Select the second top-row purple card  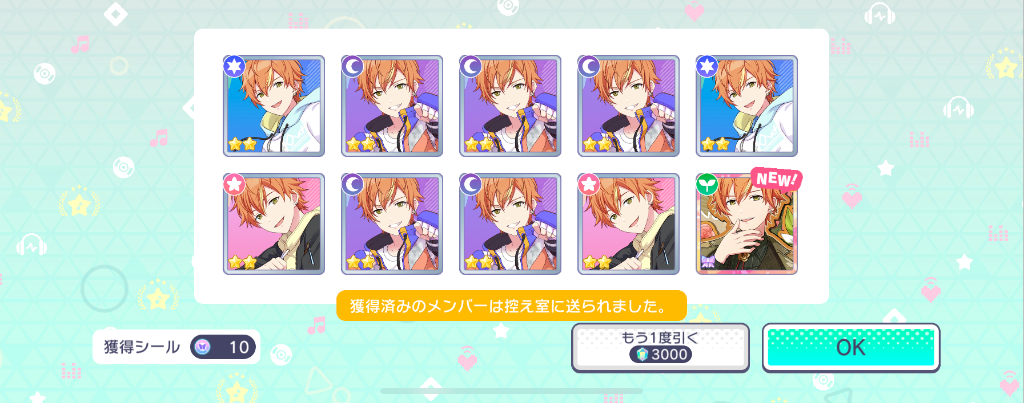pyautogui.click(x=392, y=106)
